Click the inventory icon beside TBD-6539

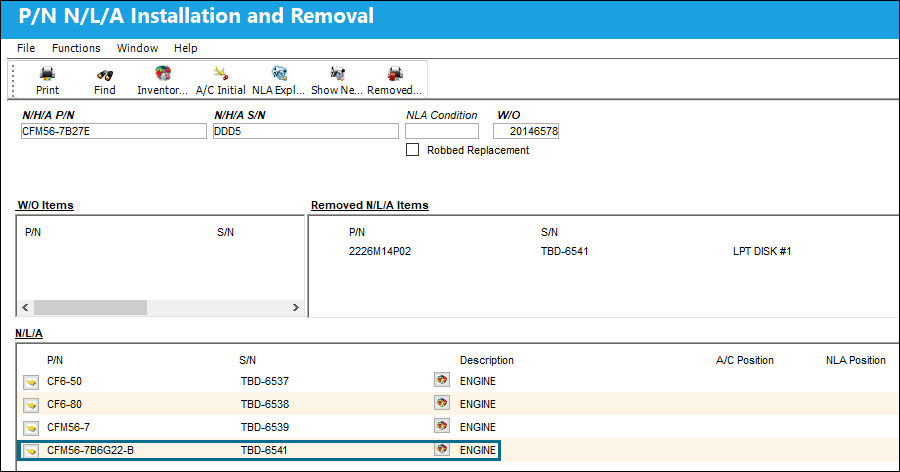[x=441, y=425]
